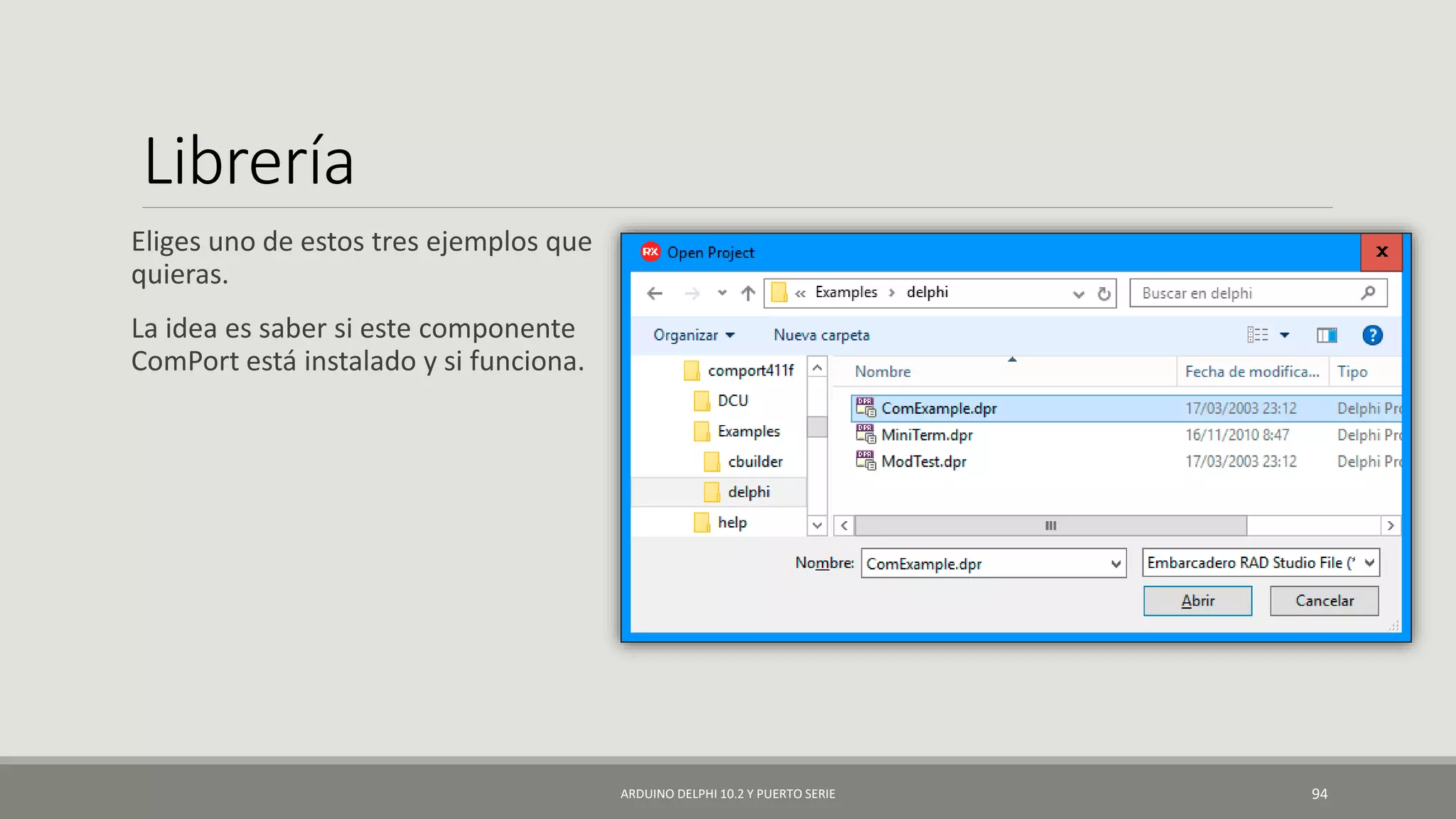This screenshot has height=819, width=1456.
Task: Click the Abrir button
Action: point(1197,601)
